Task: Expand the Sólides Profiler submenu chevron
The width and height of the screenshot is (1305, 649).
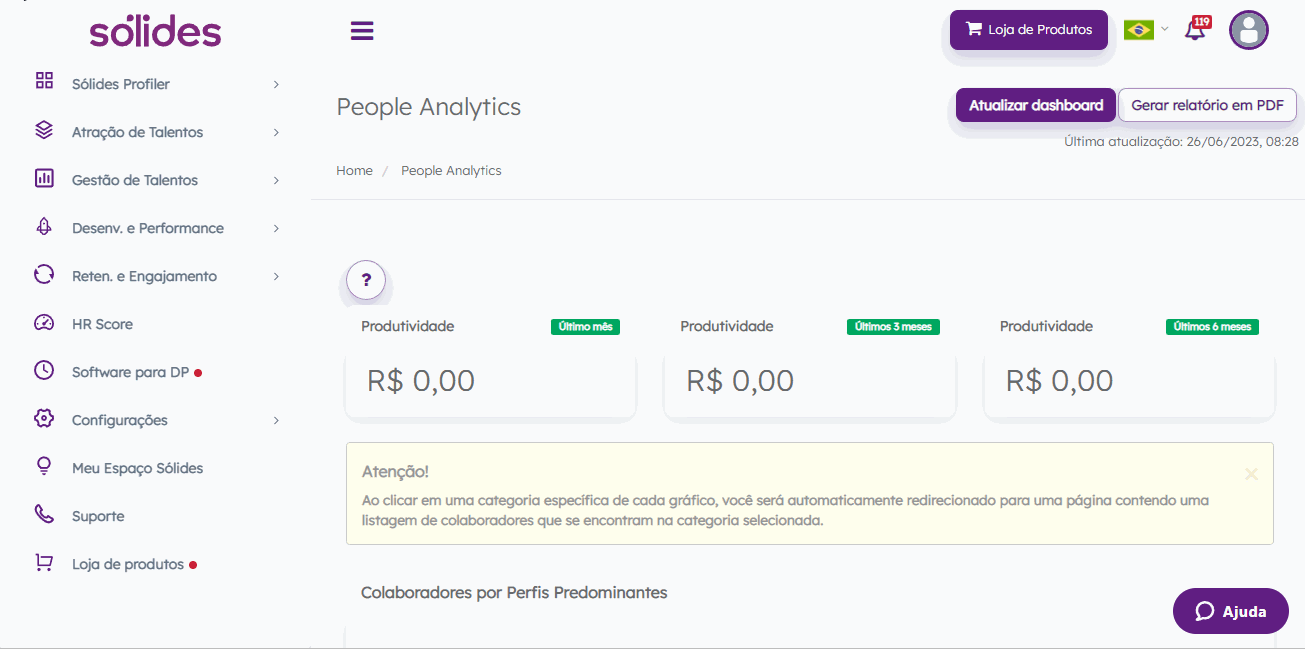Action: pyautogui.click(x=276, y=84)
